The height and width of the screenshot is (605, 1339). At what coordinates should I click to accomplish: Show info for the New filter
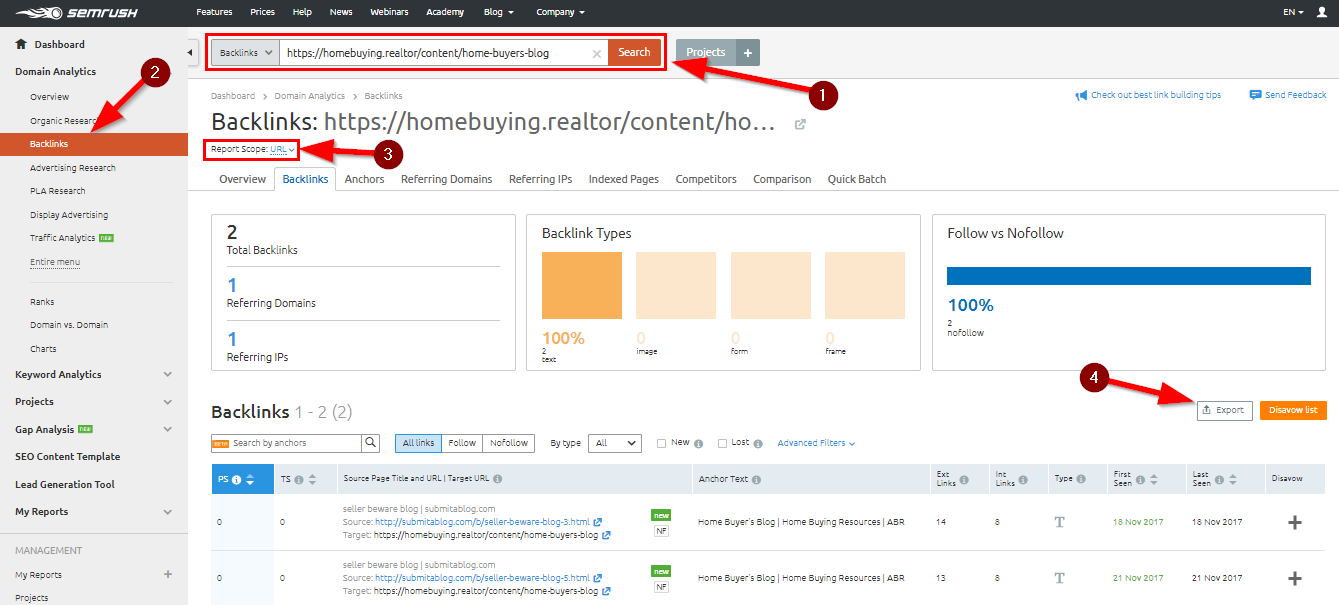click(697, 444)
